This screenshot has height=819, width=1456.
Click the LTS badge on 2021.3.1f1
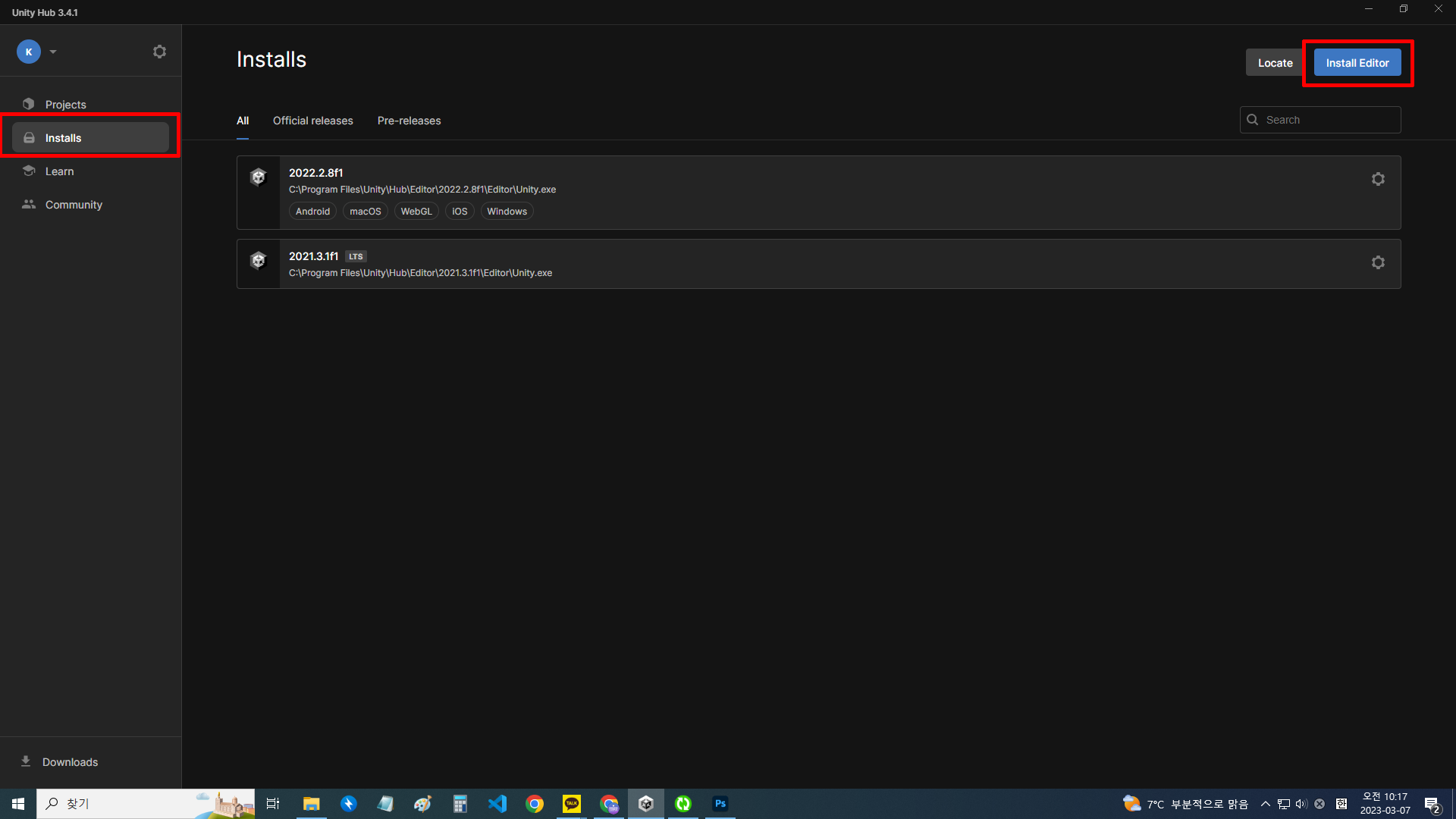[x=356, y=256]
